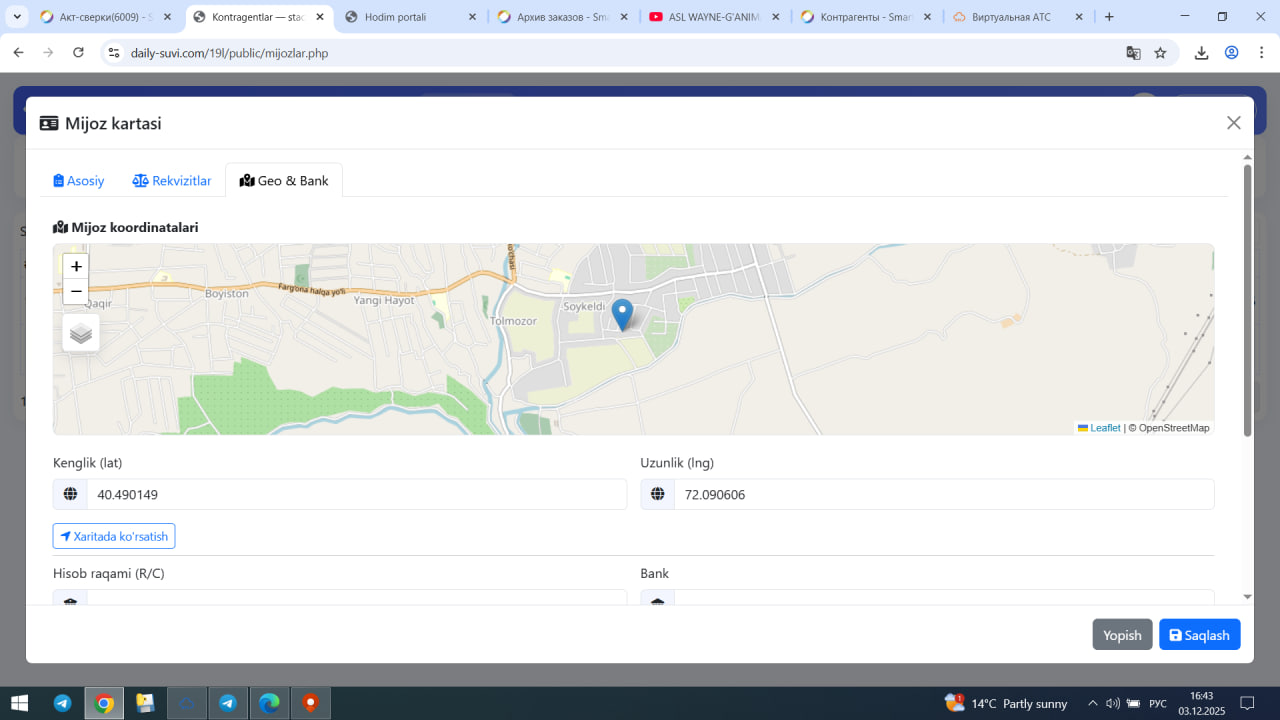Viewport: 1280px width, 720px height.
Task: Open the map layers control
Action: 81,333
